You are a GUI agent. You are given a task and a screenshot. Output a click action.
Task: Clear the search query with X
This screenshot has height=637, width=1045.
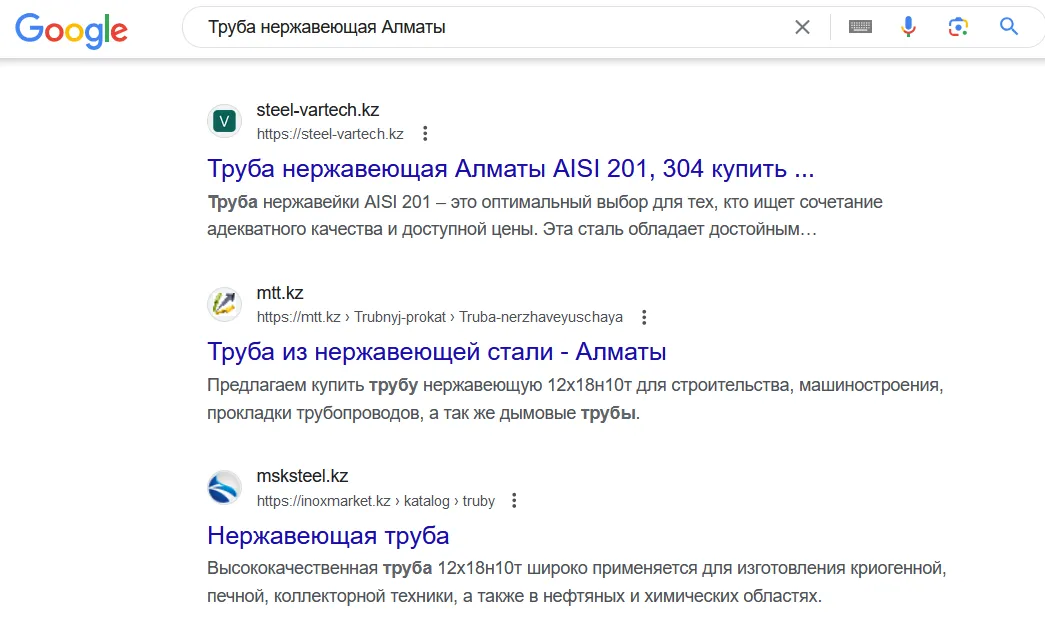point(802,27)
